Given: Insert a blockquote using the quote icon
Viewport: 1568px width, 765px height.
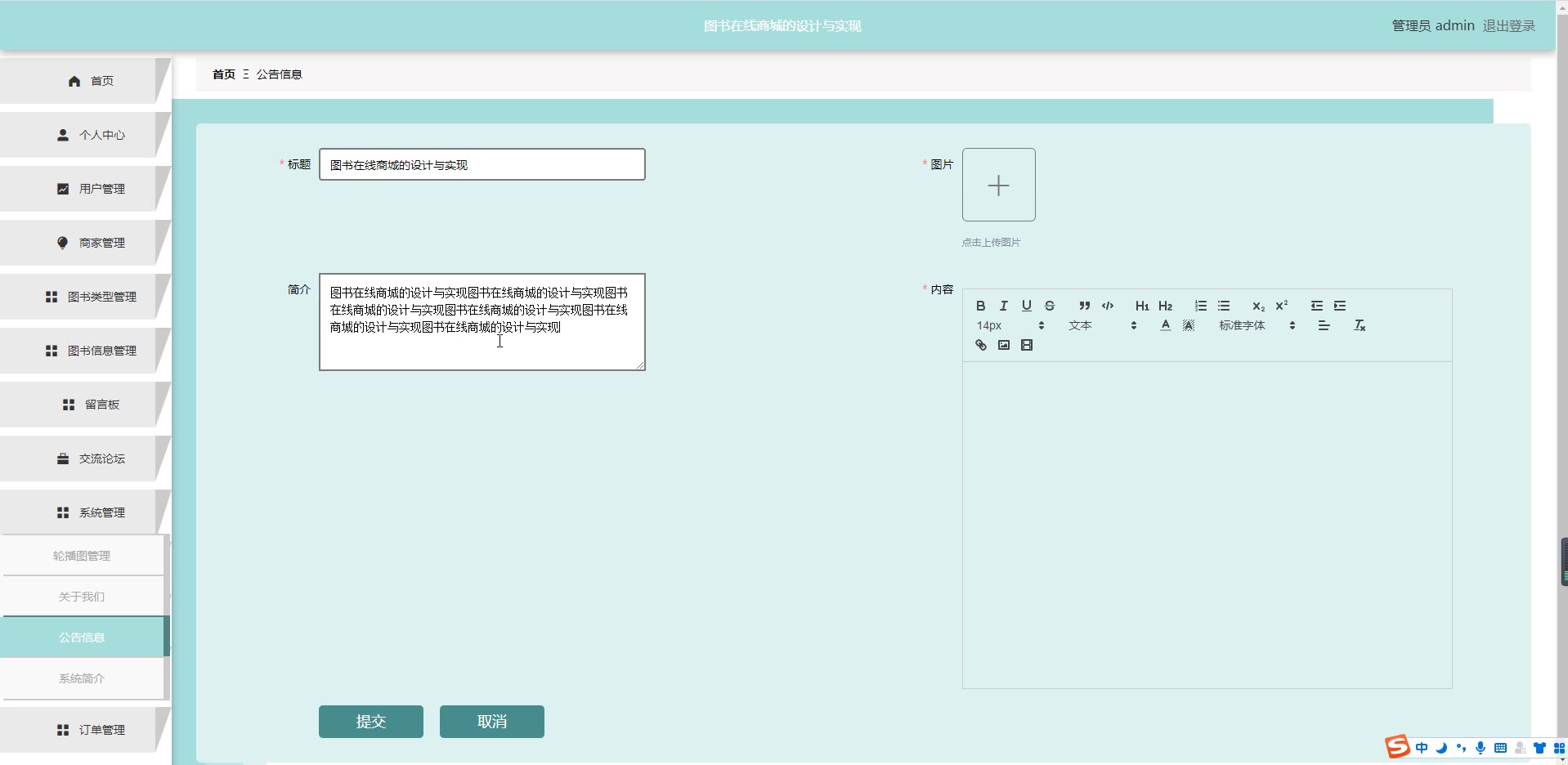Looking at the screenshot, I should point(1084,306).
